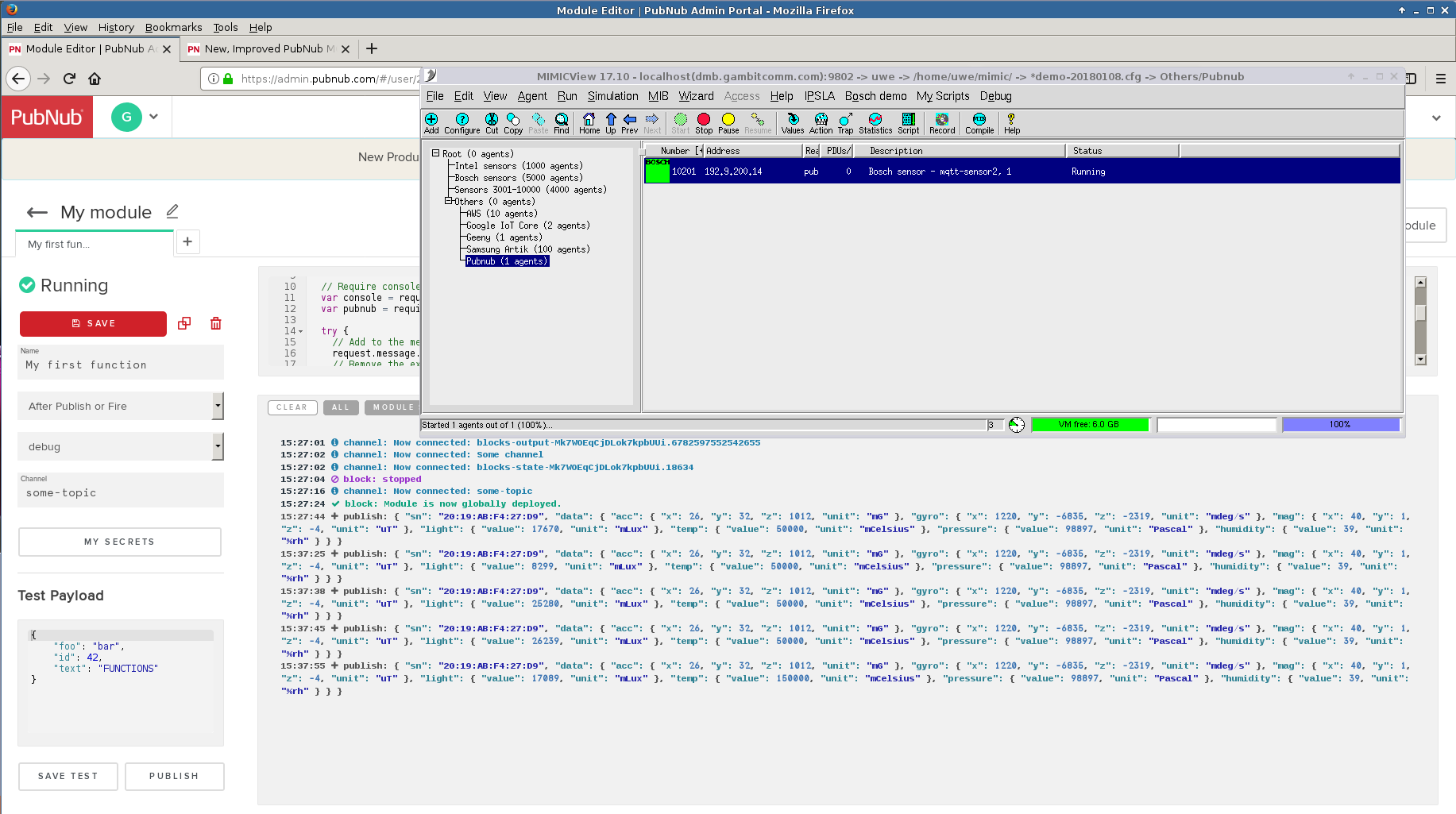
Task: Open the account dropdown next to G avatar
Action: click(x=153, y=117)
